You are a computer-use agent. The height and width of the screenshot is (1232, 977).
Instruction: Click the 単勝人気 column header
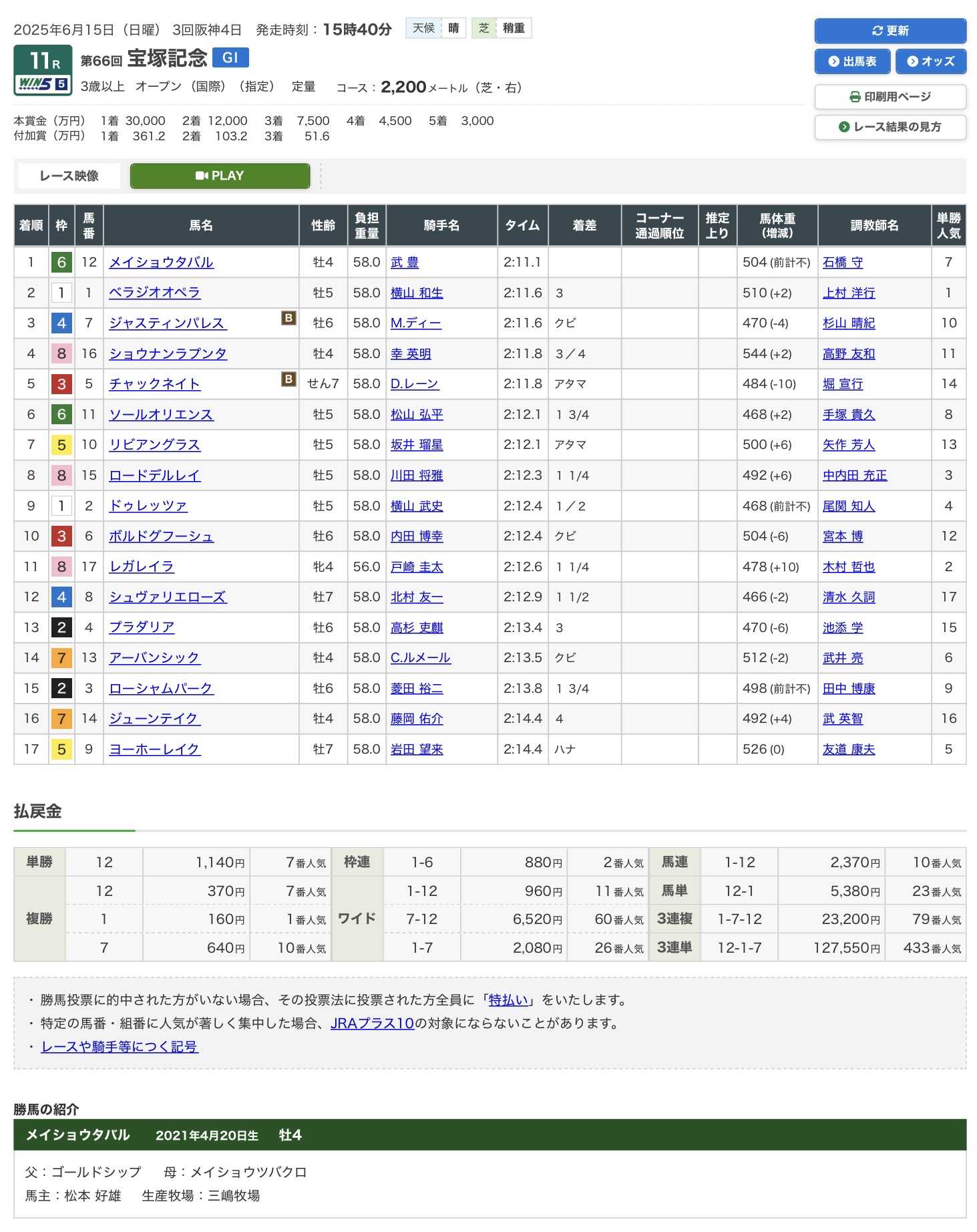pyautogui.click(x=948, y=226)
